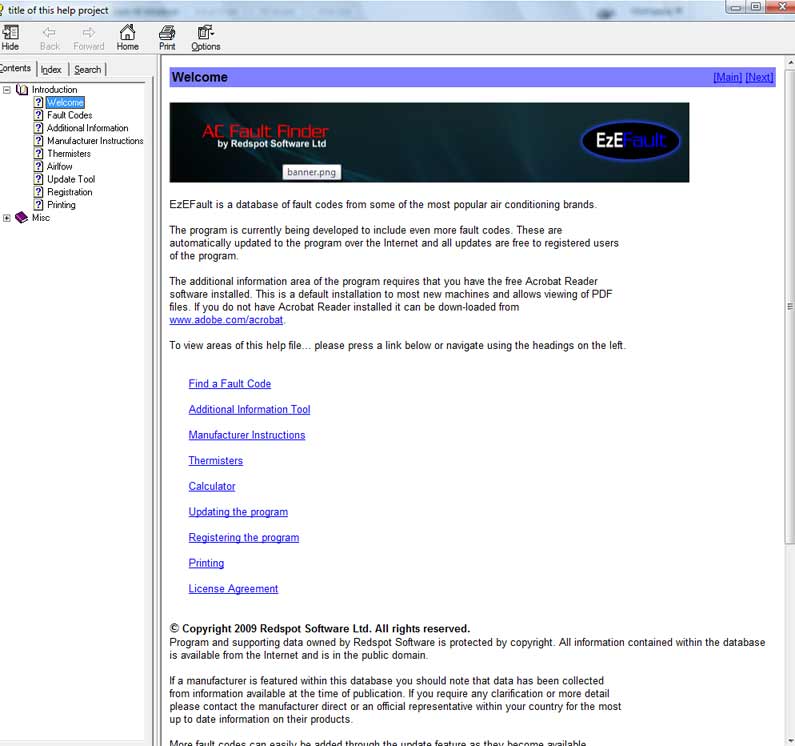The image size is (795, 746).
Task: Open the www.adobe.com/acrobat link
Action: [x=226, y=320]
